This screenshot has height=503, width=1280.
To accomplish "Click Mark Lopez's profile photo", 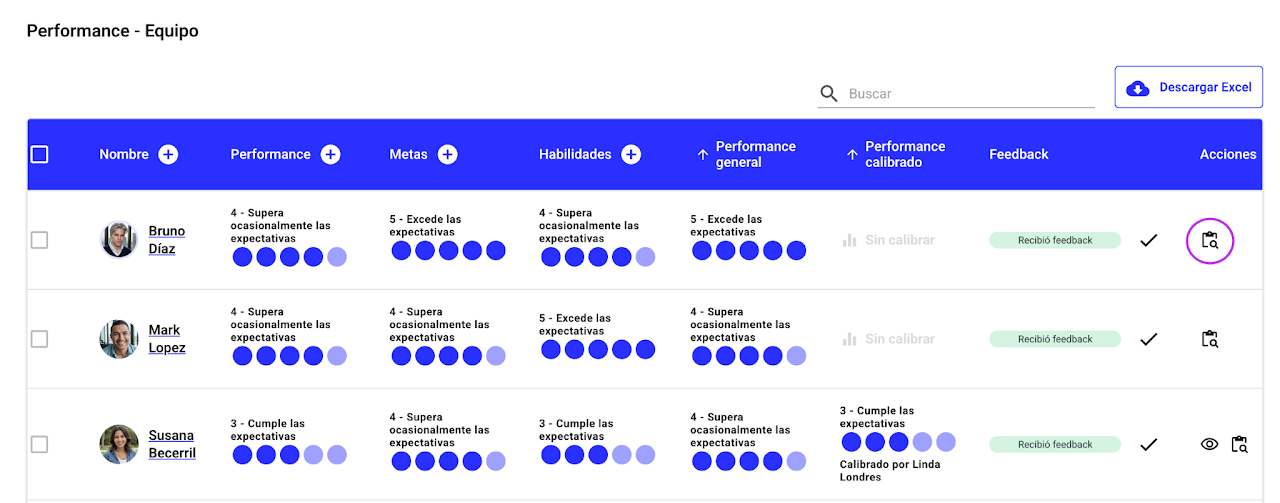I will [x=119, y=339].
